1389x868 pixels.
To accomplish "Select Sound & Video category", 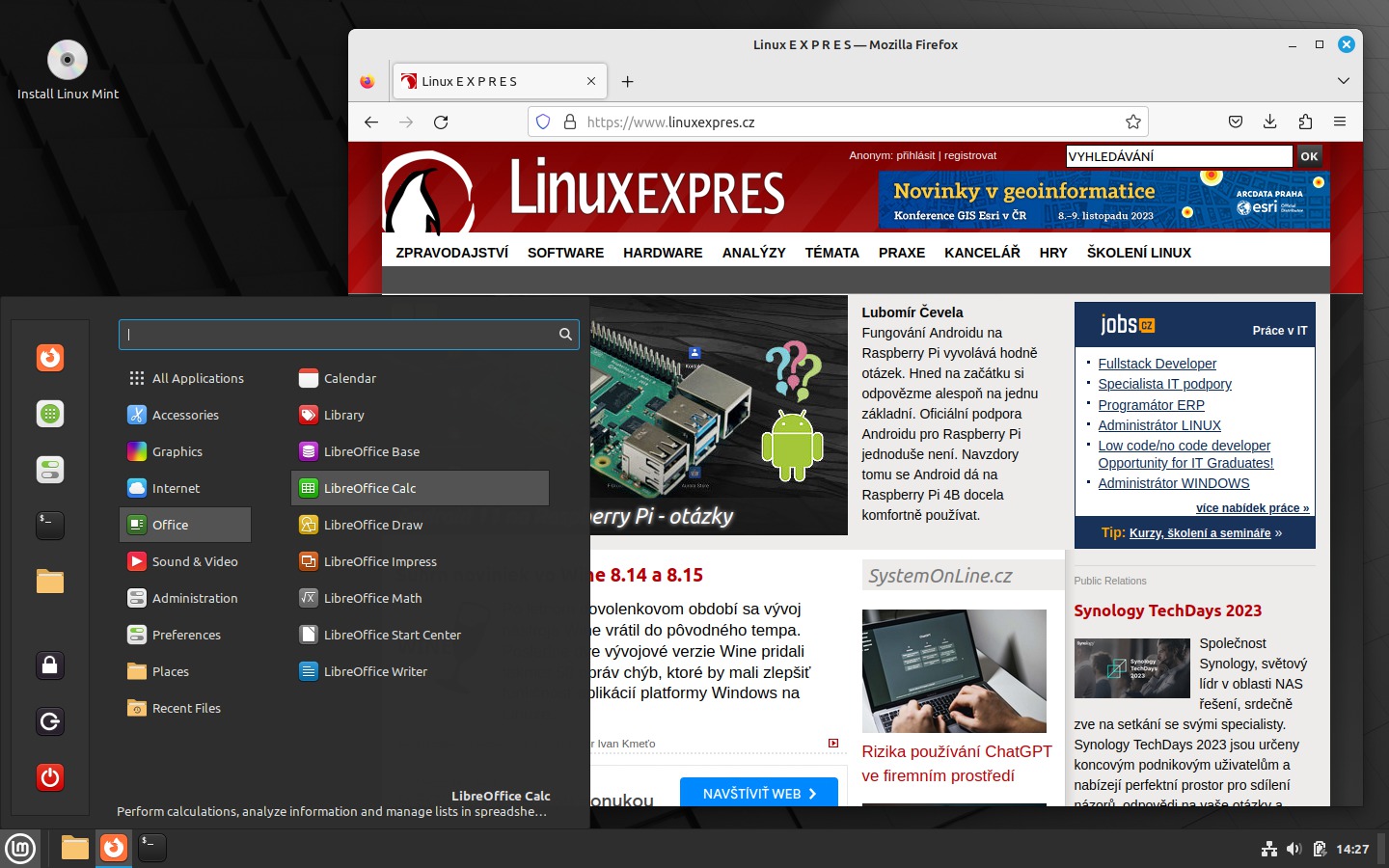I will [x=185, y=561].
